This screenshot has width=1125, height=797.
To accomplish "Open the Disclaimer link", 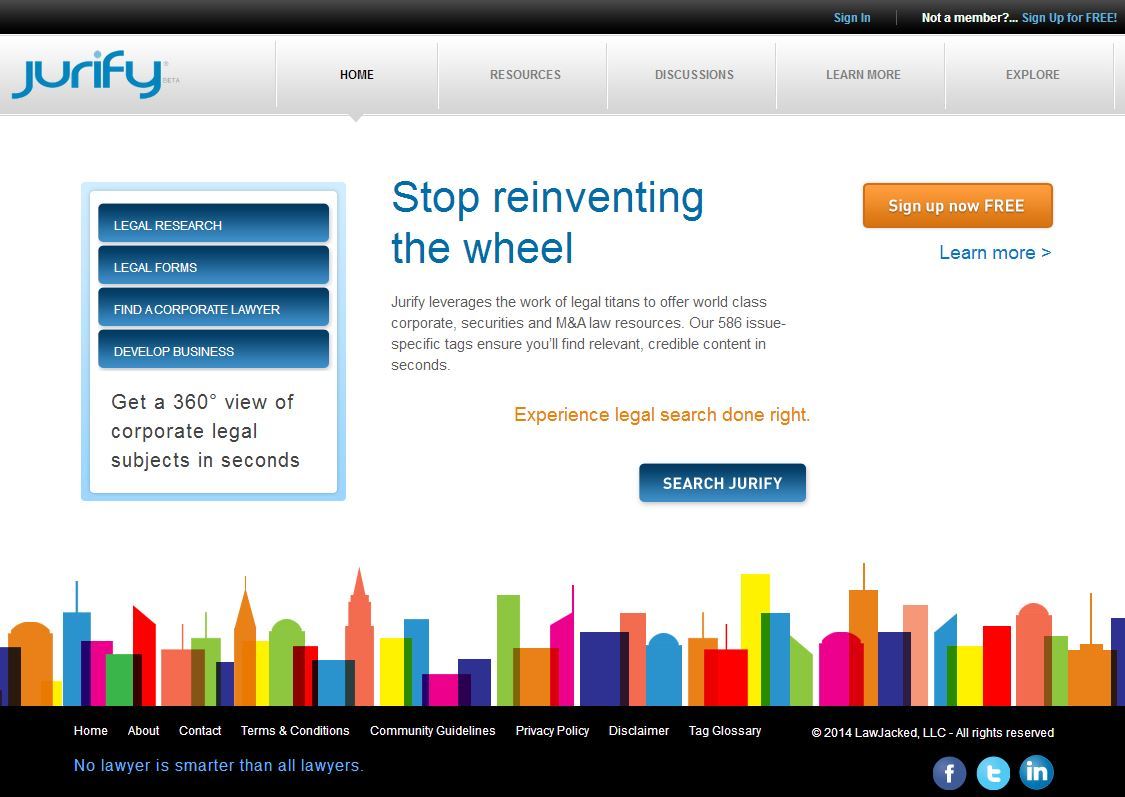I will [x=639, y=730].
